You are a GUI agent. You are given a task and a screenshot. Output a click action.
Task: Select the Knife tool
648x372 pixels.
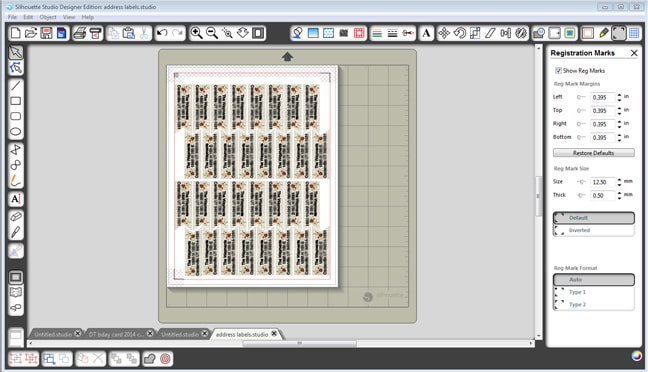16,232
